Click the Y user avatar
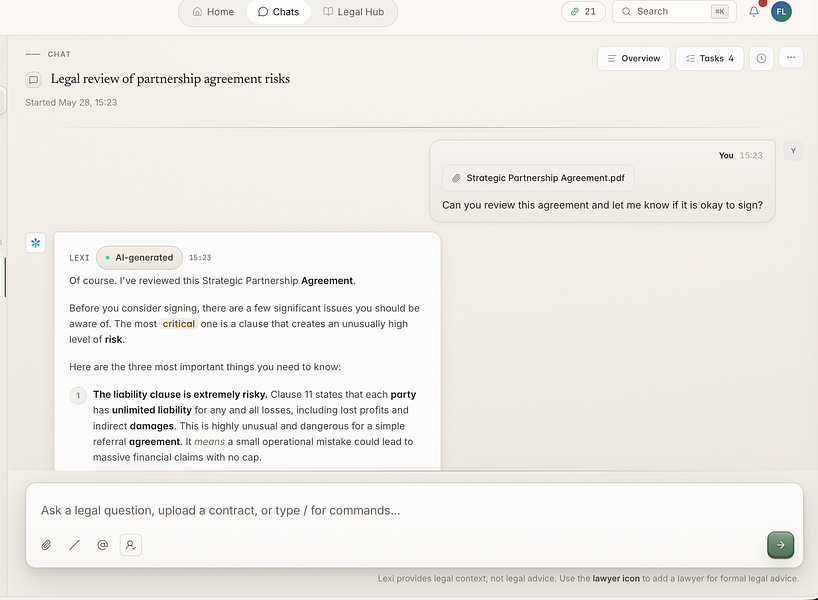Image resolution: width=818 pixels, height=600 pixels. click(793, 151)
